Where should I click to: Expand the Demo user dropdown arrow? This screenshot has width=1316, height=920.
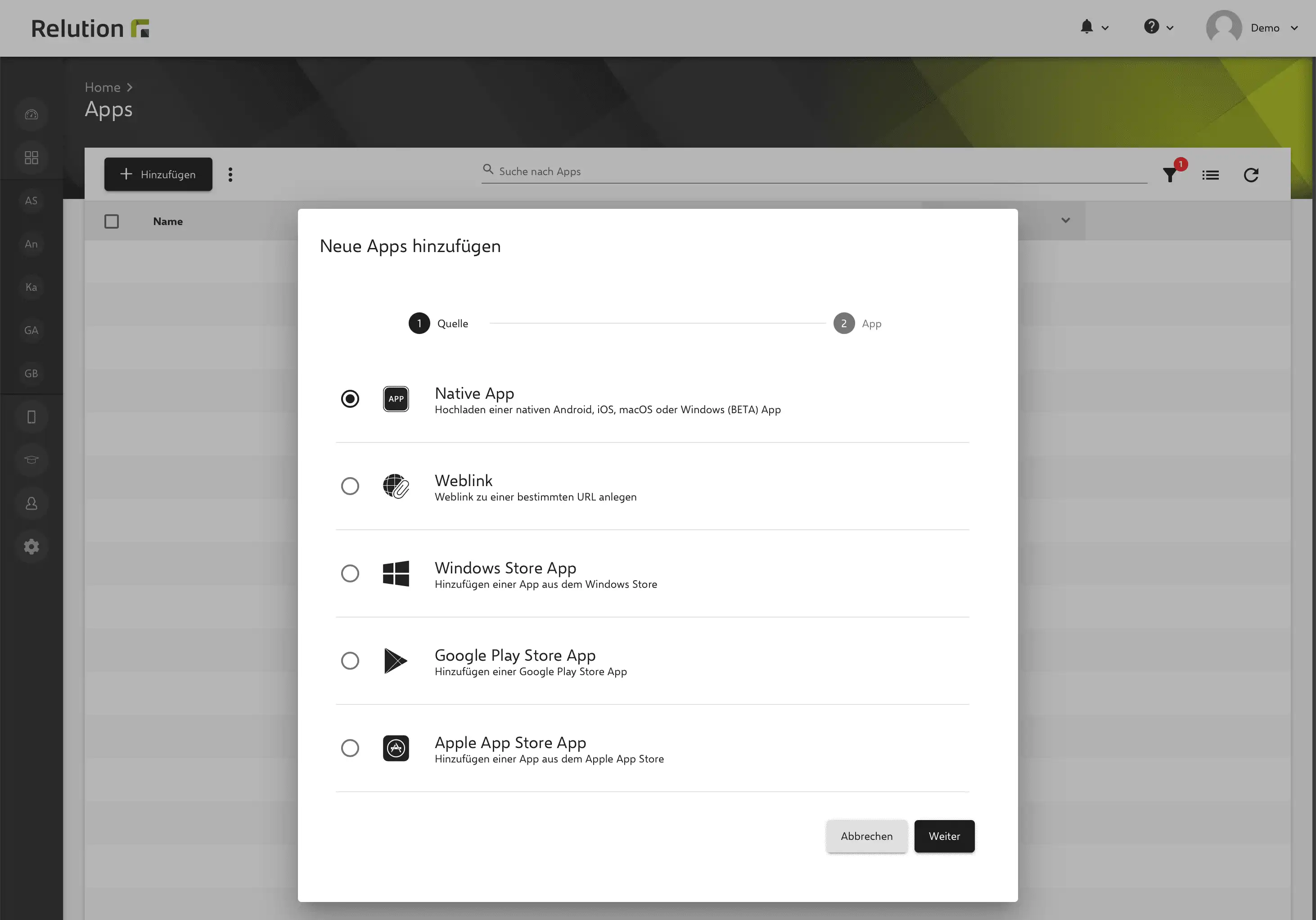click(1294, 28)
